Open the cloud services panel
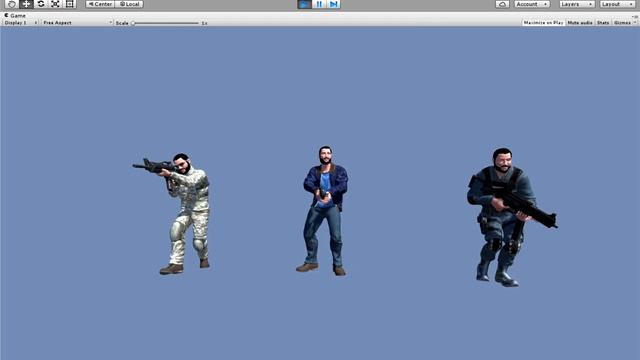The image size is (640, 360). (502, 4)
